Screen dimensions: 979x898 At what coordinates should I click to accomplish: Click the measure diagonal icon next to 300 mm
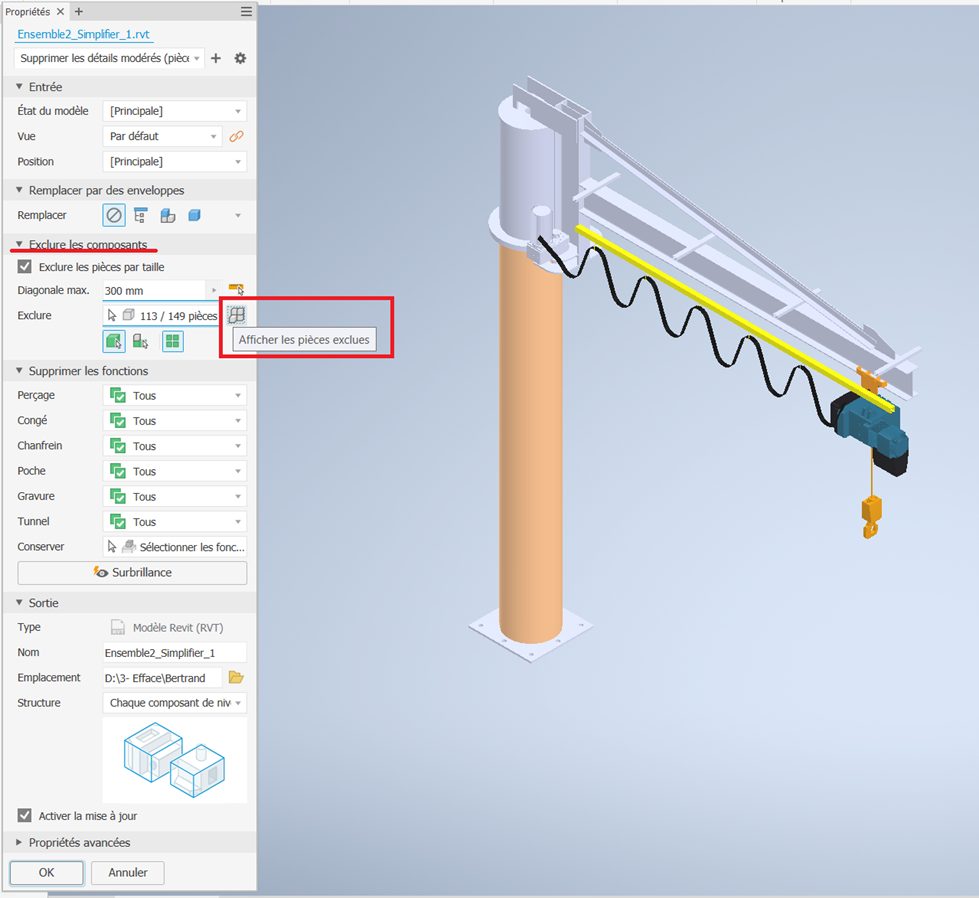click(x=236, y=289)
